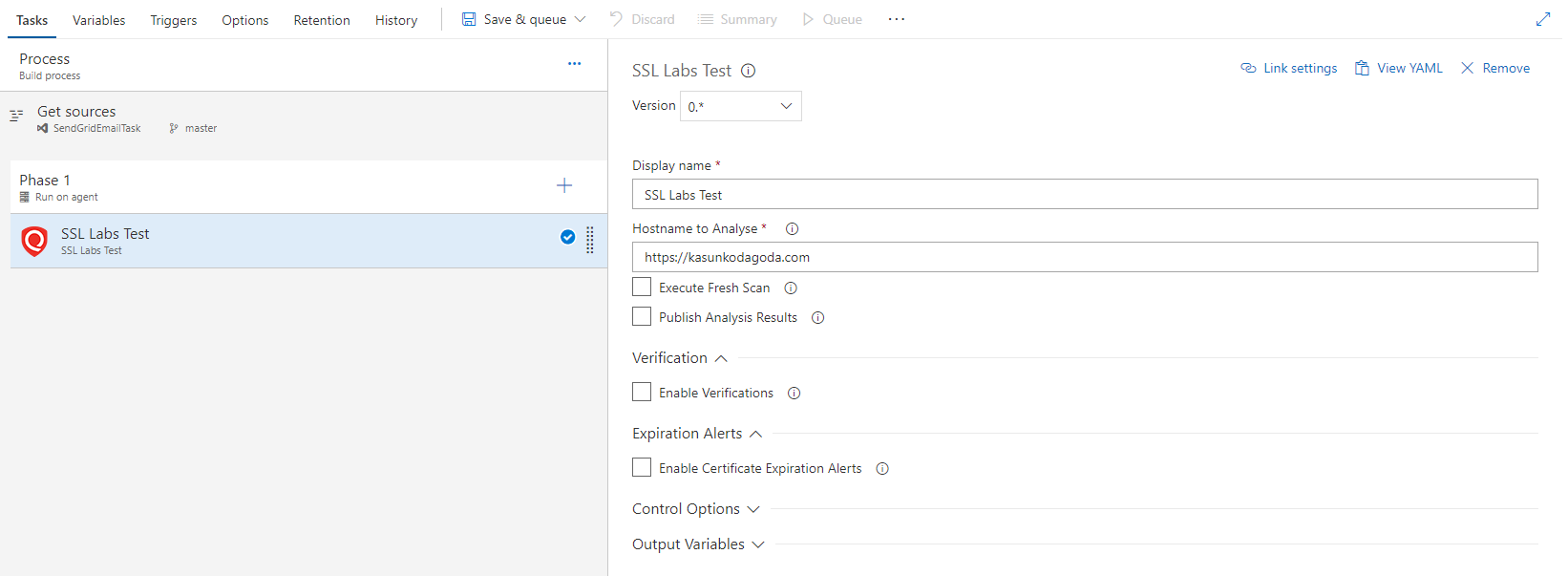
Task: Switch to the Variables tab
Action: pyautogui.click(x=98, y=20)
